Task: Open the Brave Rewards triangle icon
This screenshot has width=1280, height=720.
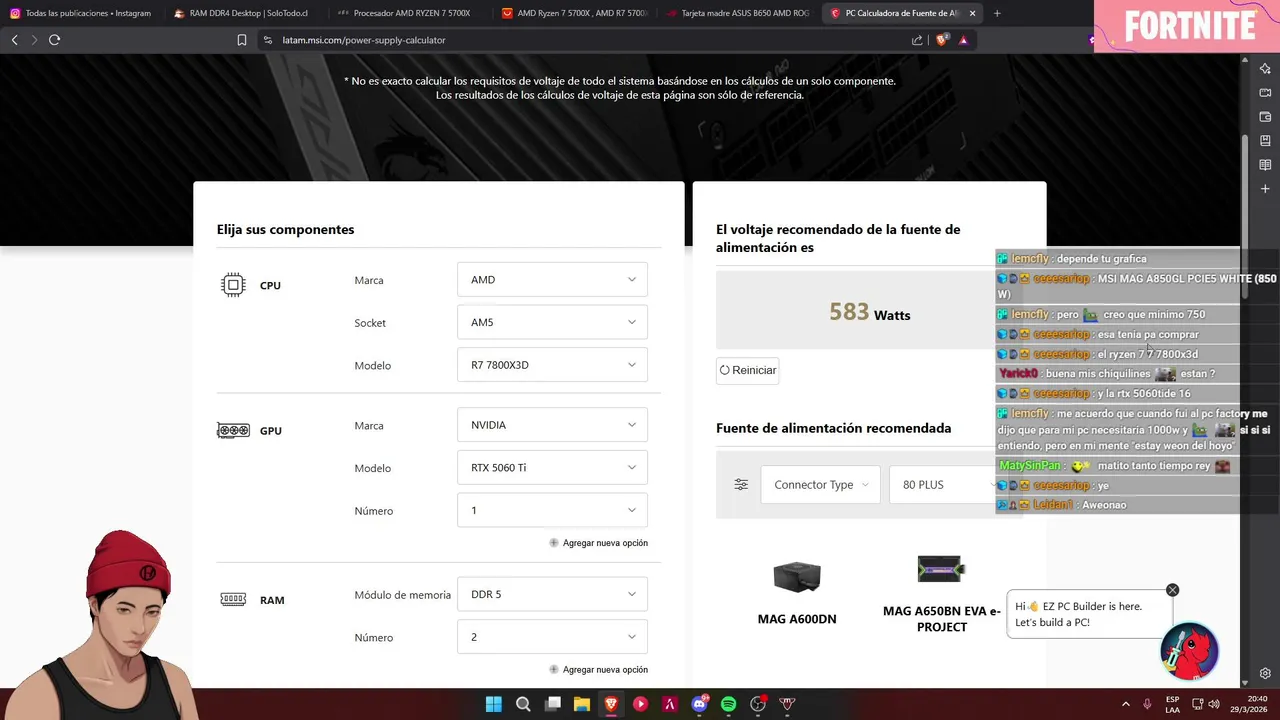Action: (963, 40)
